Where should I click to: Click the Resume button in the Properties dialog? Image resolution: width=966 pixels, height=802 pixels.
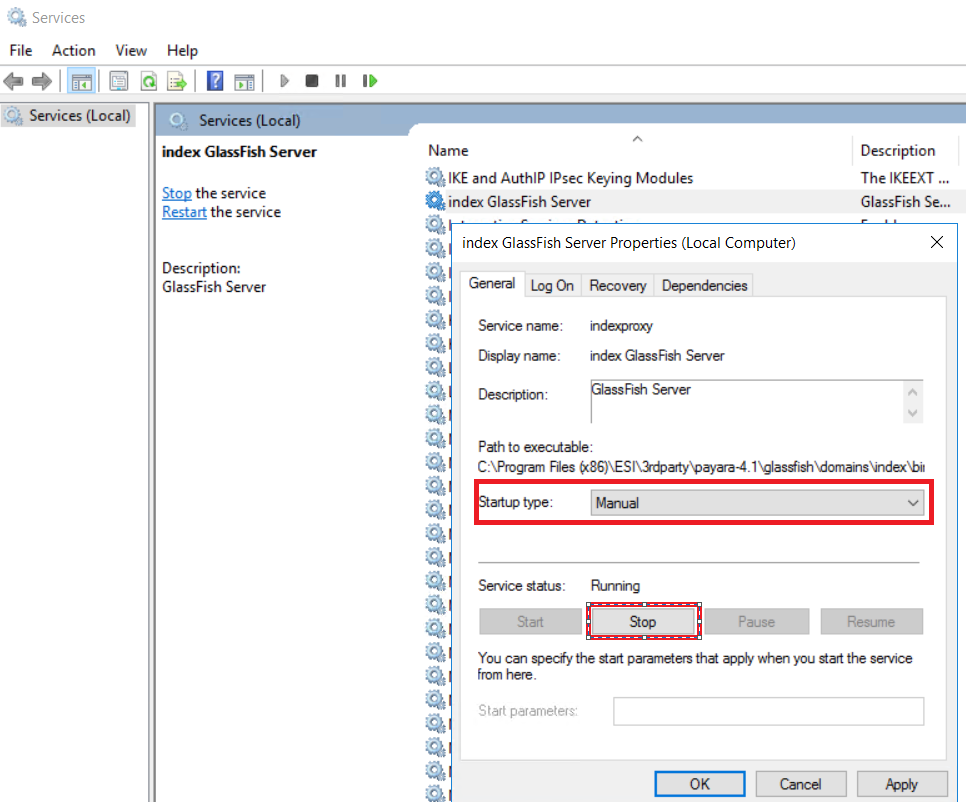tap(871, 622)
